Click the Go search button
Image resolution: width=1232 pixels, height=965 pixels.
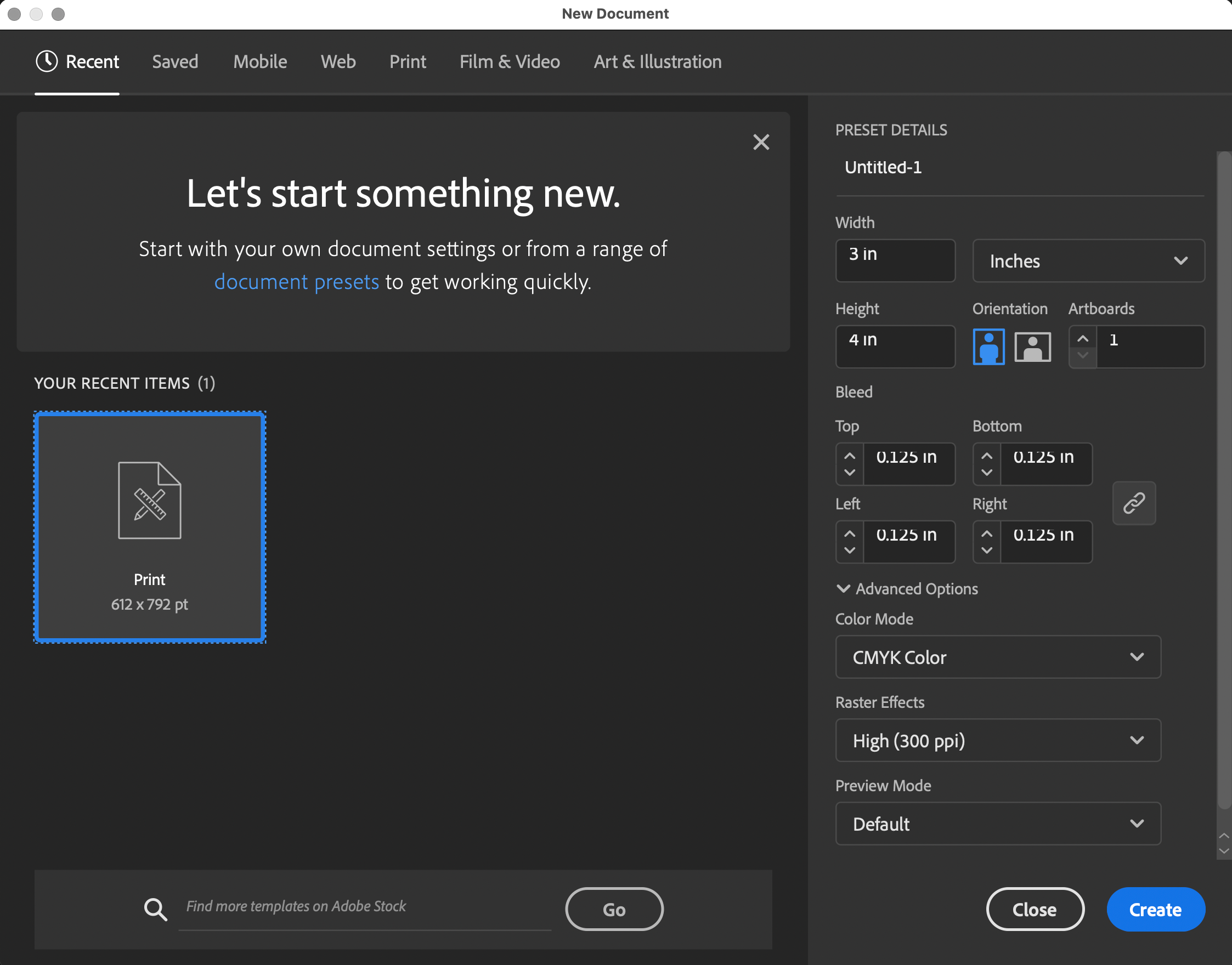pyautogui.click(x=614, y=909)
